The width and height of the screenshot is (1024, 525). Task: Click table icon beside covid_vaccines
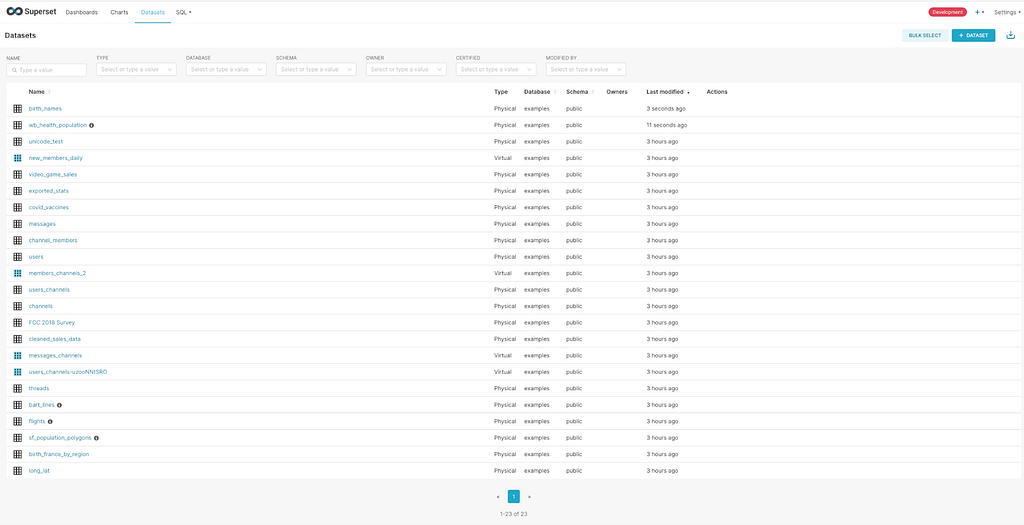[x=18, y=207]
